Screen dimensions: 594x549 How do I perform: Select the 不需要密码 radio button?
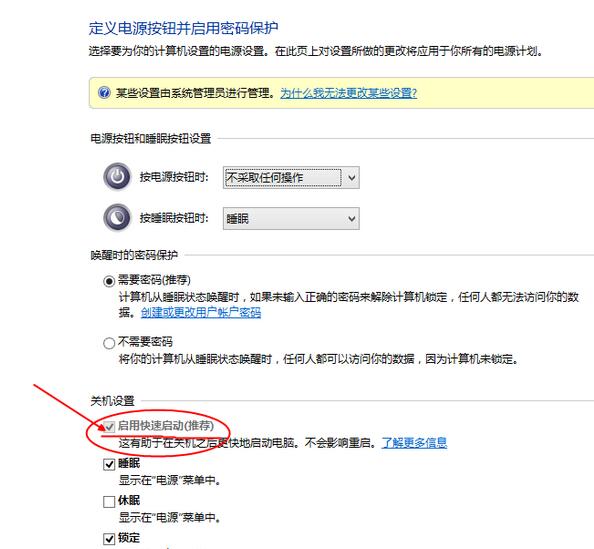[109, 343]
